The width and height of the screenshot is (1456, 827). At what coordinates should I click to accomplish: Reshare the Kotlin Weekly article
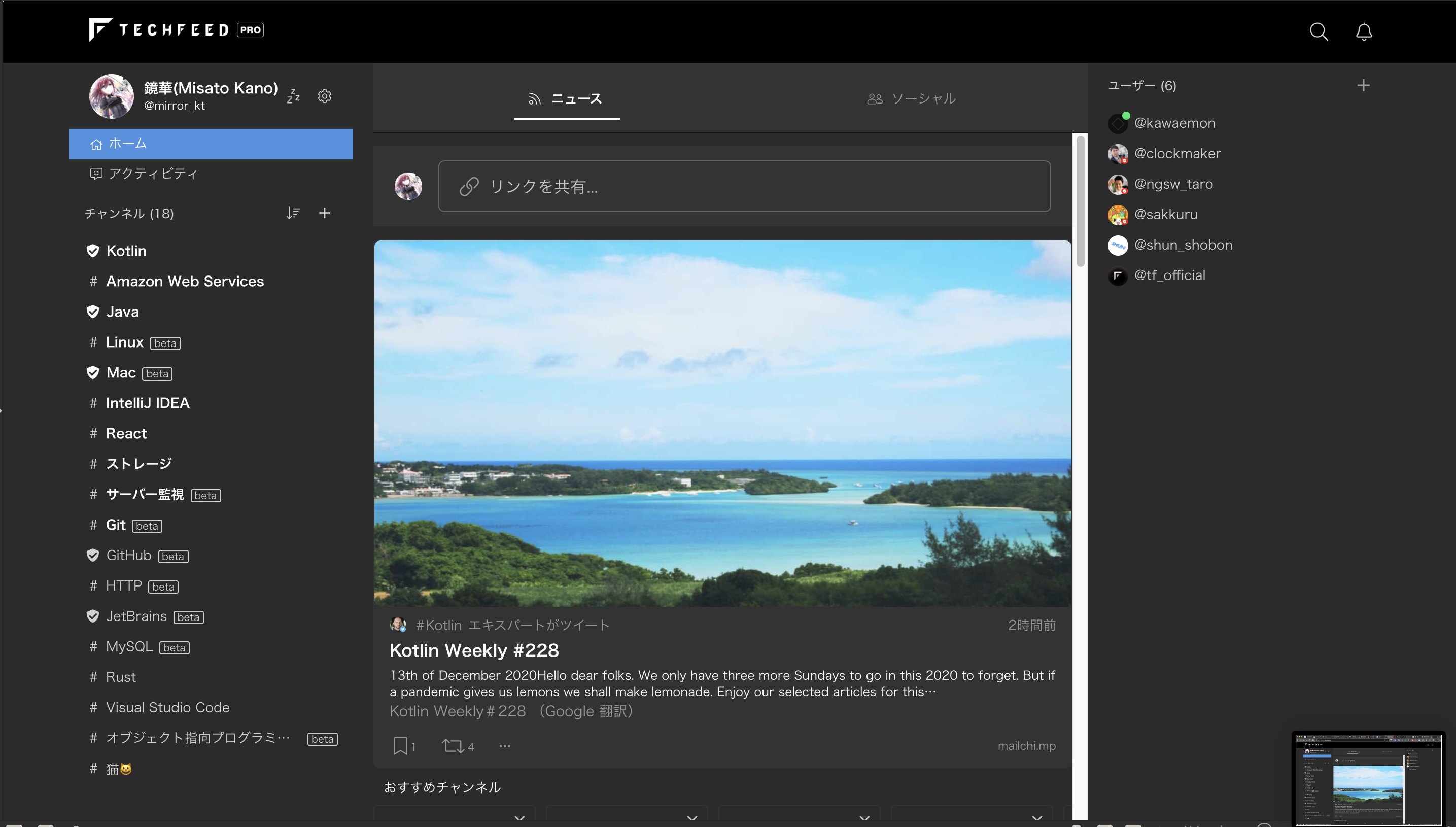(453, 745)
